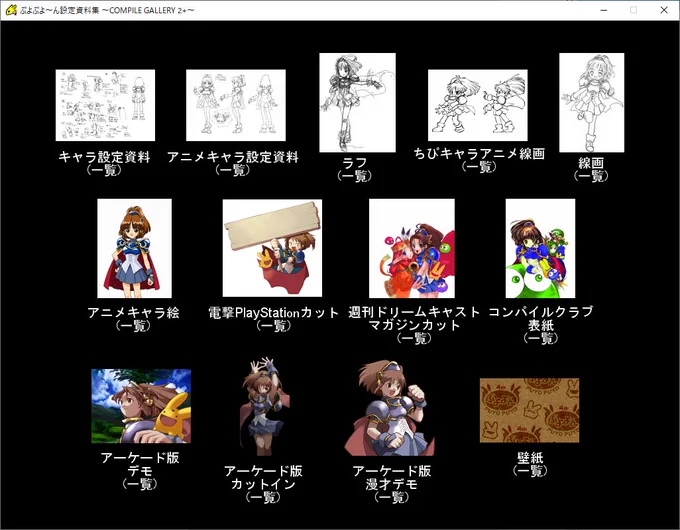This screenshot has height=530, width=680.
Task: Click the アーケード版 漫才デモ label text
Action: click(392, 478)
